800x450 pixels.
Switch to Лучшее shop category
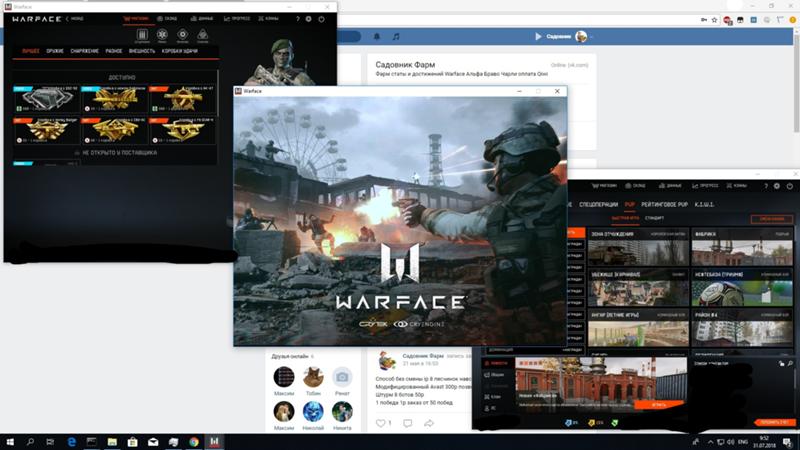31,51
